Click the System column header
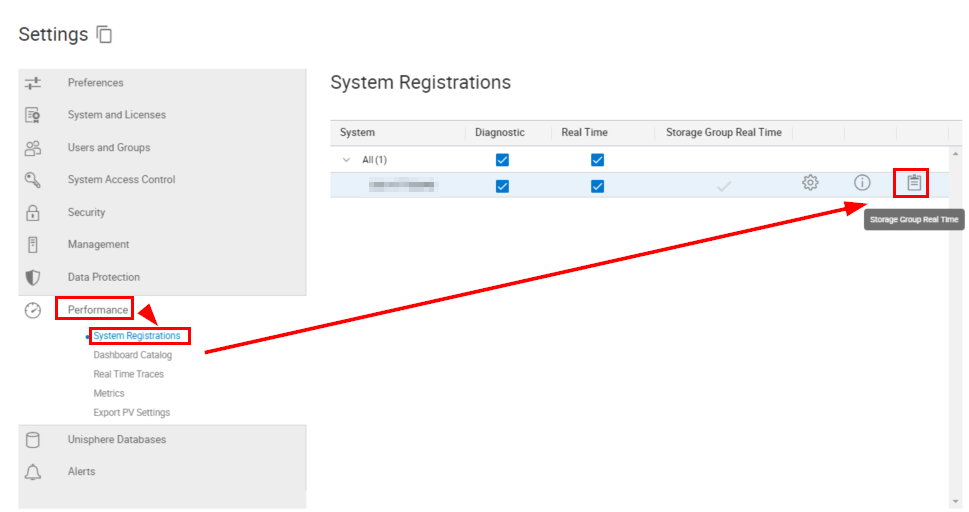Image resolution: width=969 pixels, height=512 pixels. (x=357, y=132)
